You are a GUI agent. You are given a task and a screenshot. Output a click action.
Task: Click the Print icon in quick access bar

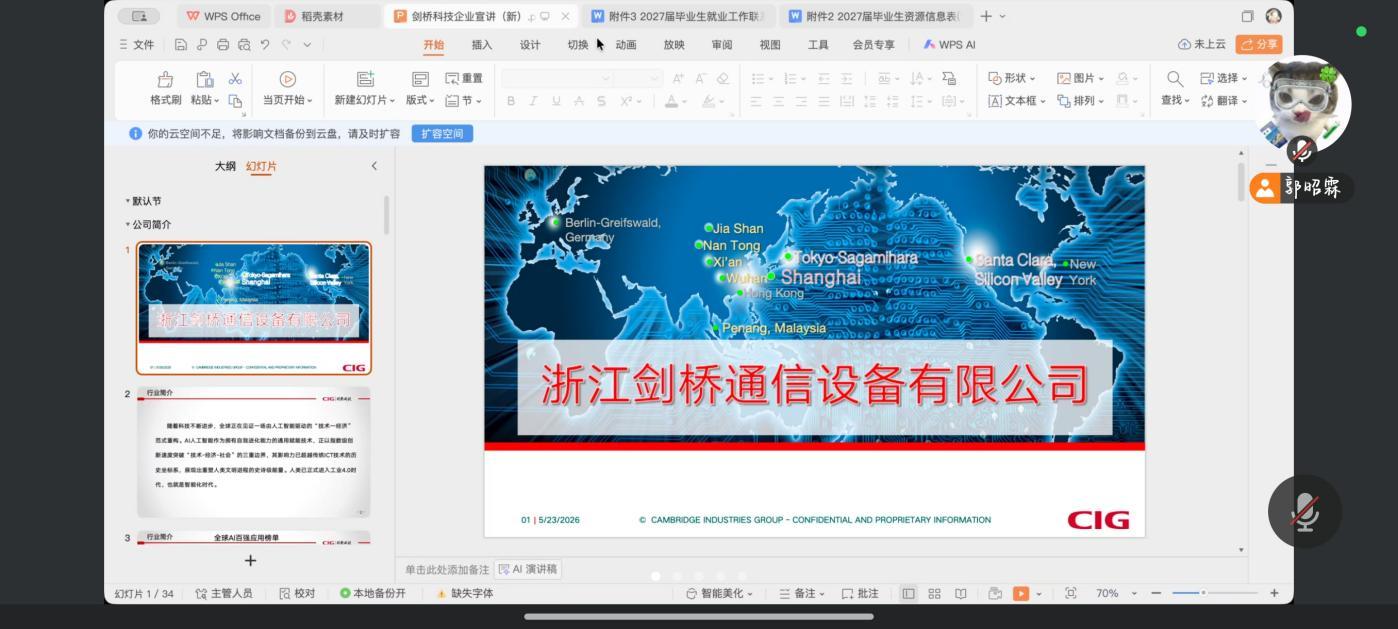[223, 45]
